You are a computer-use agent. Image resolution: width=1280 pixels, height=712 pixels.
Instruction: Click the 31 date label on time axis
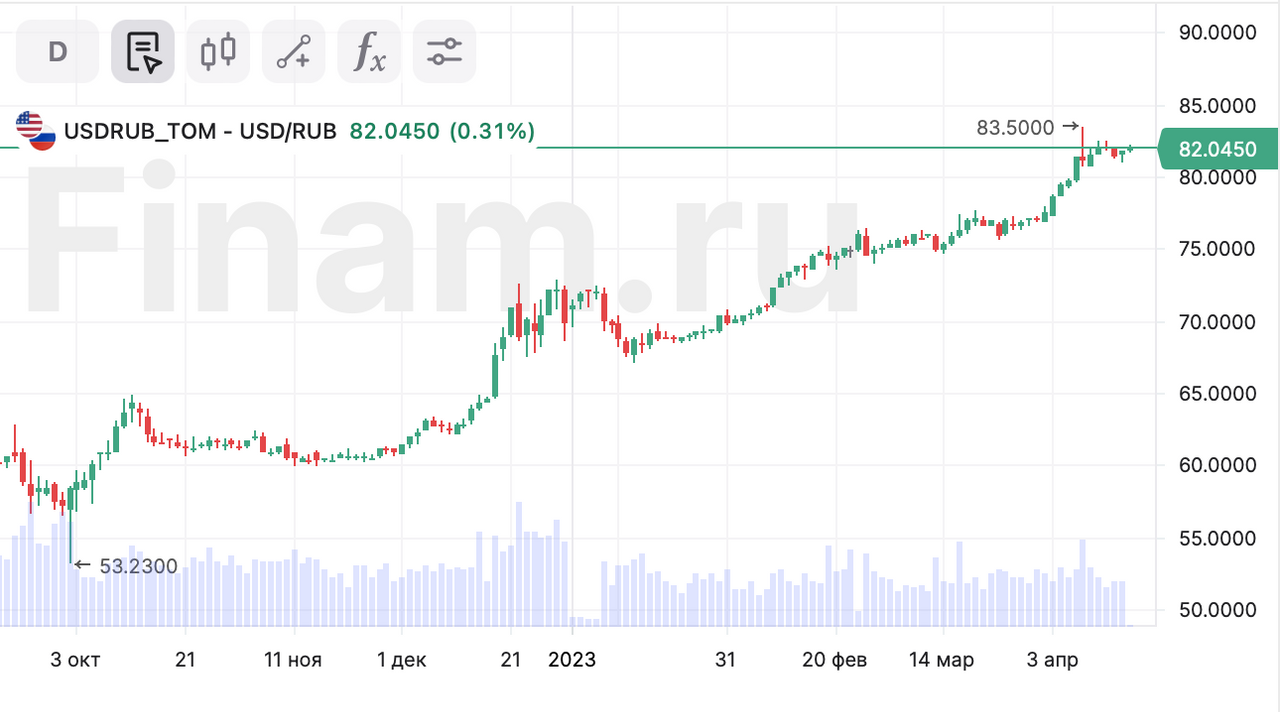click(x=725, y=660)
